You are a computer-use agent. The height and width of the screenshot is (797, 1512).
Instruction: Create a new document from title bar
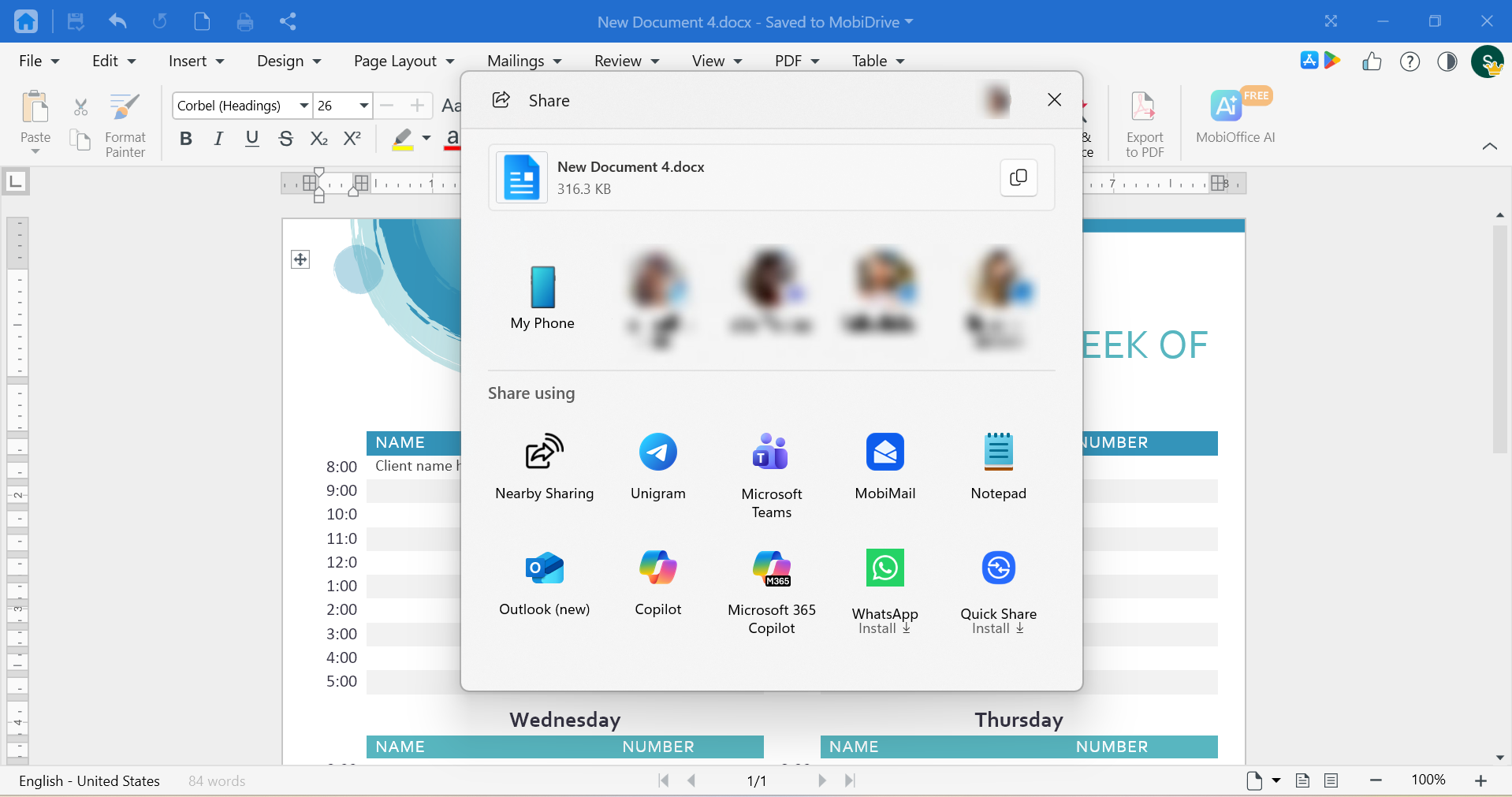coord(202,21)
